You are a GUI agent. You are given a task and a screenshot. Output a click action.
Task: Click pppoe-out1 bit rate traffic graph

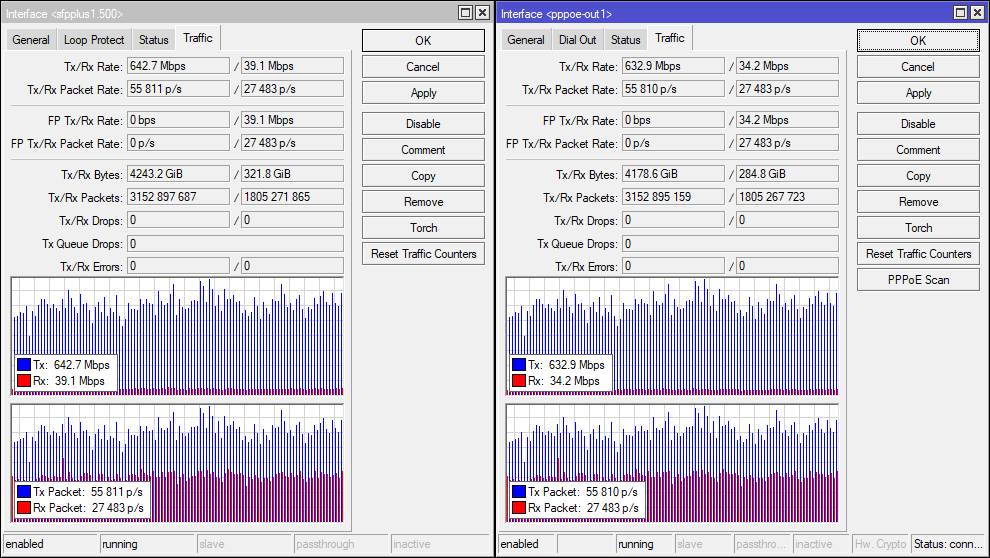(672, 336)
